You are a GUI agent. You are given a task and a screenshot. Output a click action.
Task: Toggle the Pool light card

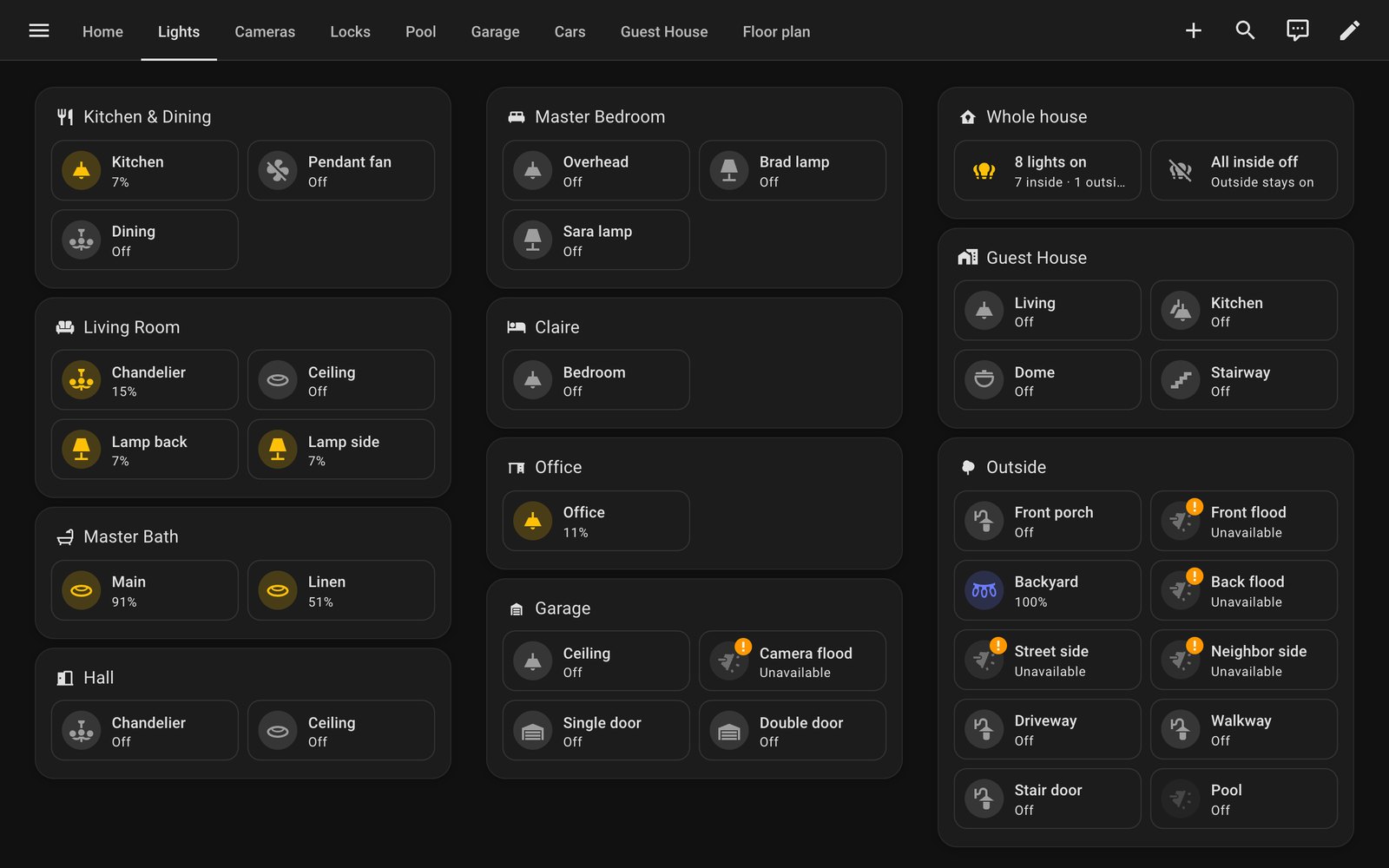(x=1244, y=799)
